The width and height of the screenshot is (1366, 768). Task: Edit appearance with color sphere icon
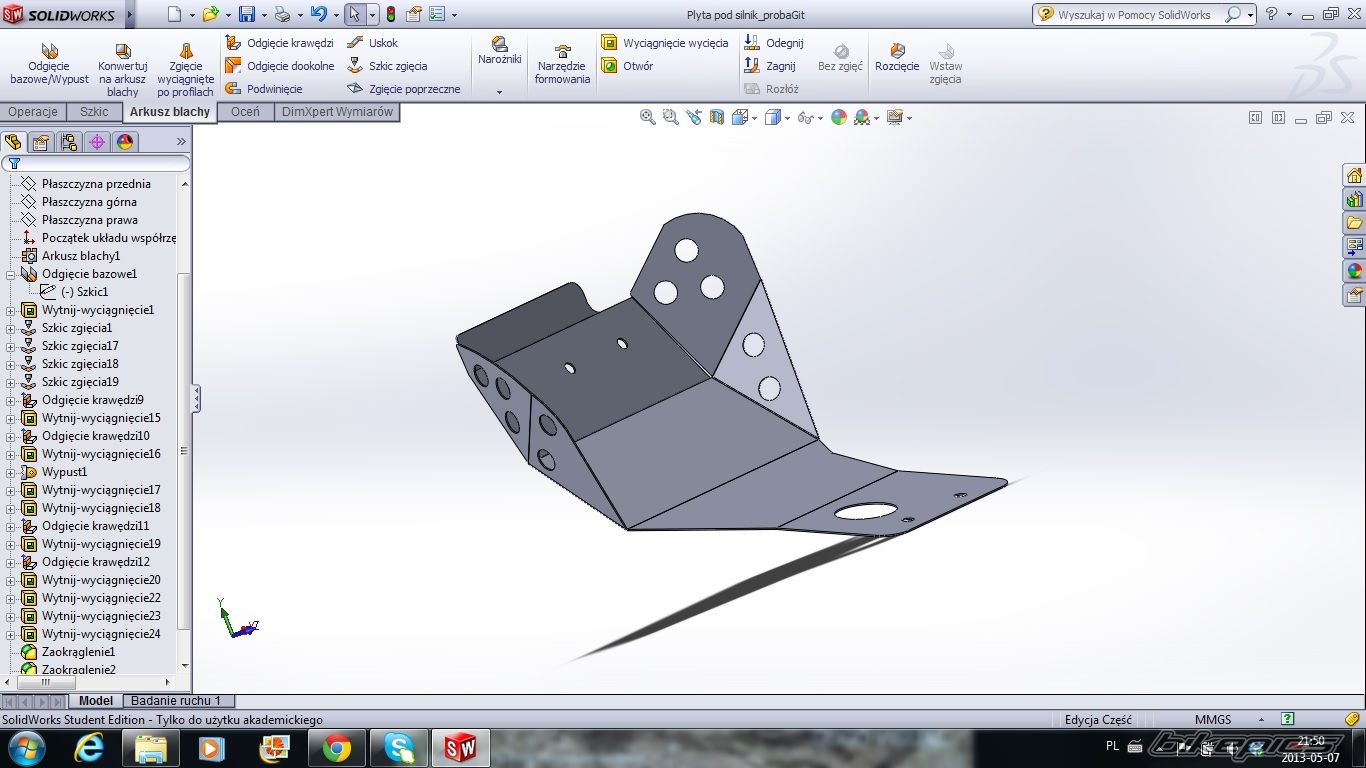pos(839,117)
